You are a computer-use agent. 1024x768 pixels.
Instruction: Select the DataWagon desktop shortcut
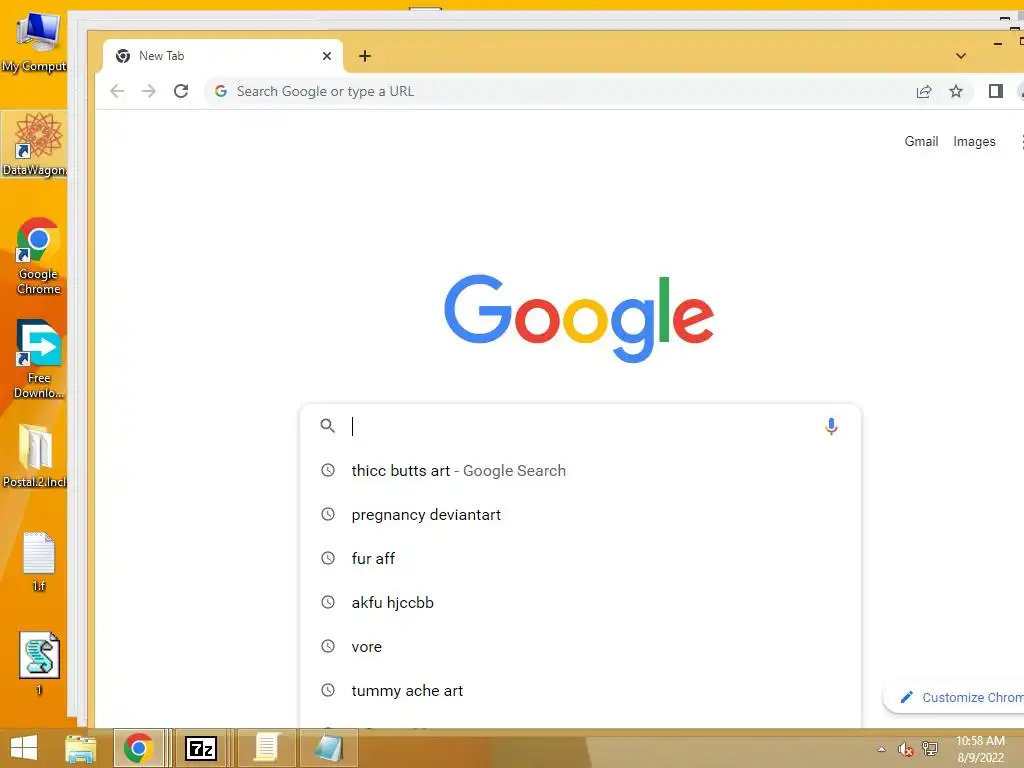[x=35, y=144]
